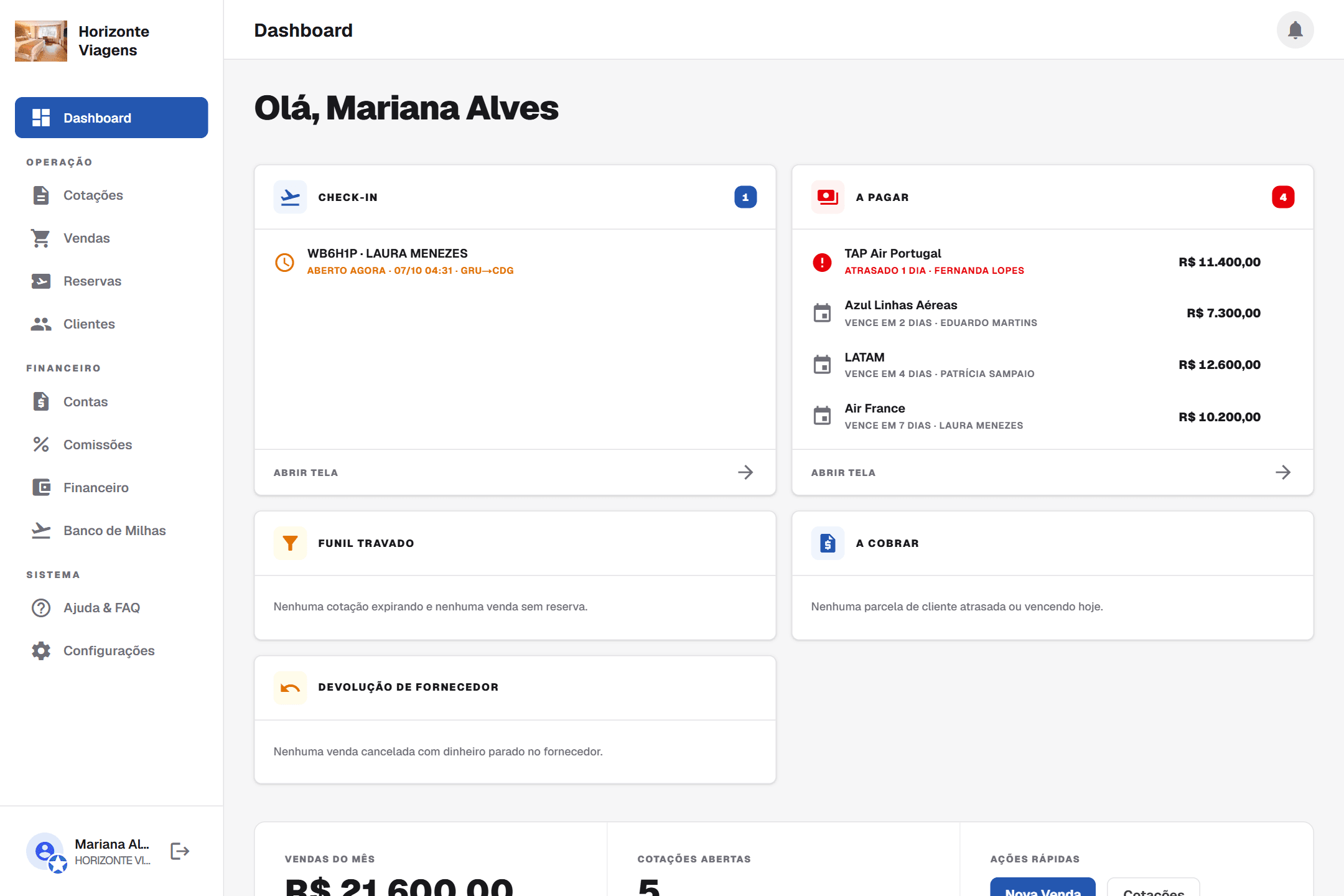Select Dashboard in the sidebar
The height and width of the screenshot is (896, 1344).
coord(111,118)
